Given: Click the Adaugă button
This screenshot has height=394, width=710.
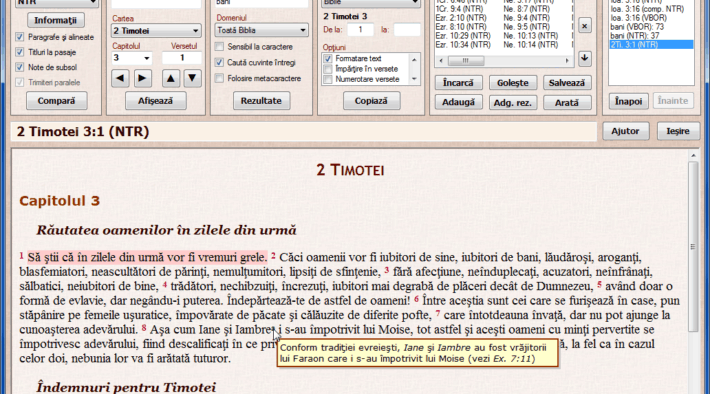Looking at the screenshot, I should pyautogui.click(x=458, y=102).
